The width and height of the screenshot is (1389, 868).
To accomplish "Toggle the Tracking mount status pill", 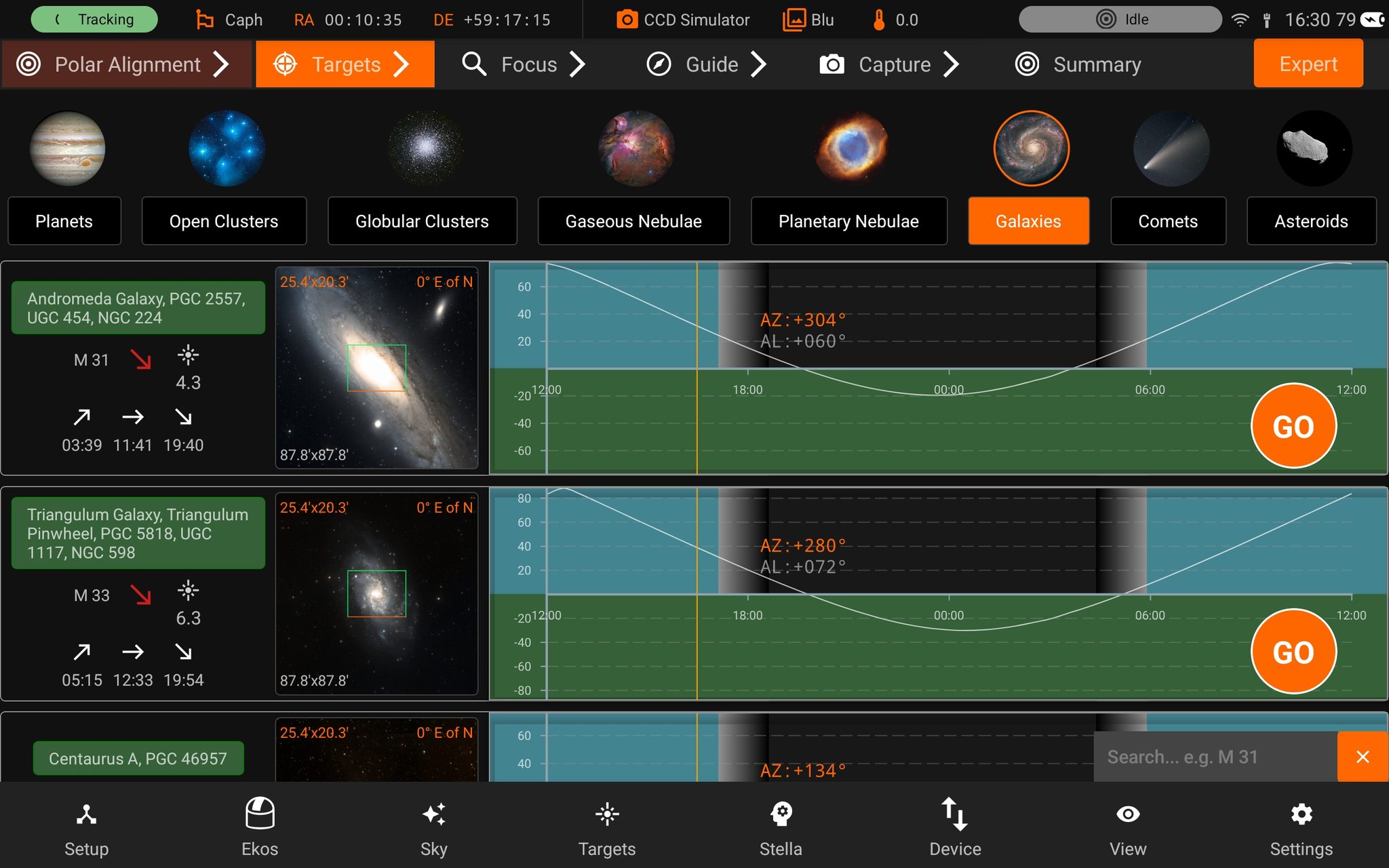I will click(94, 19).
